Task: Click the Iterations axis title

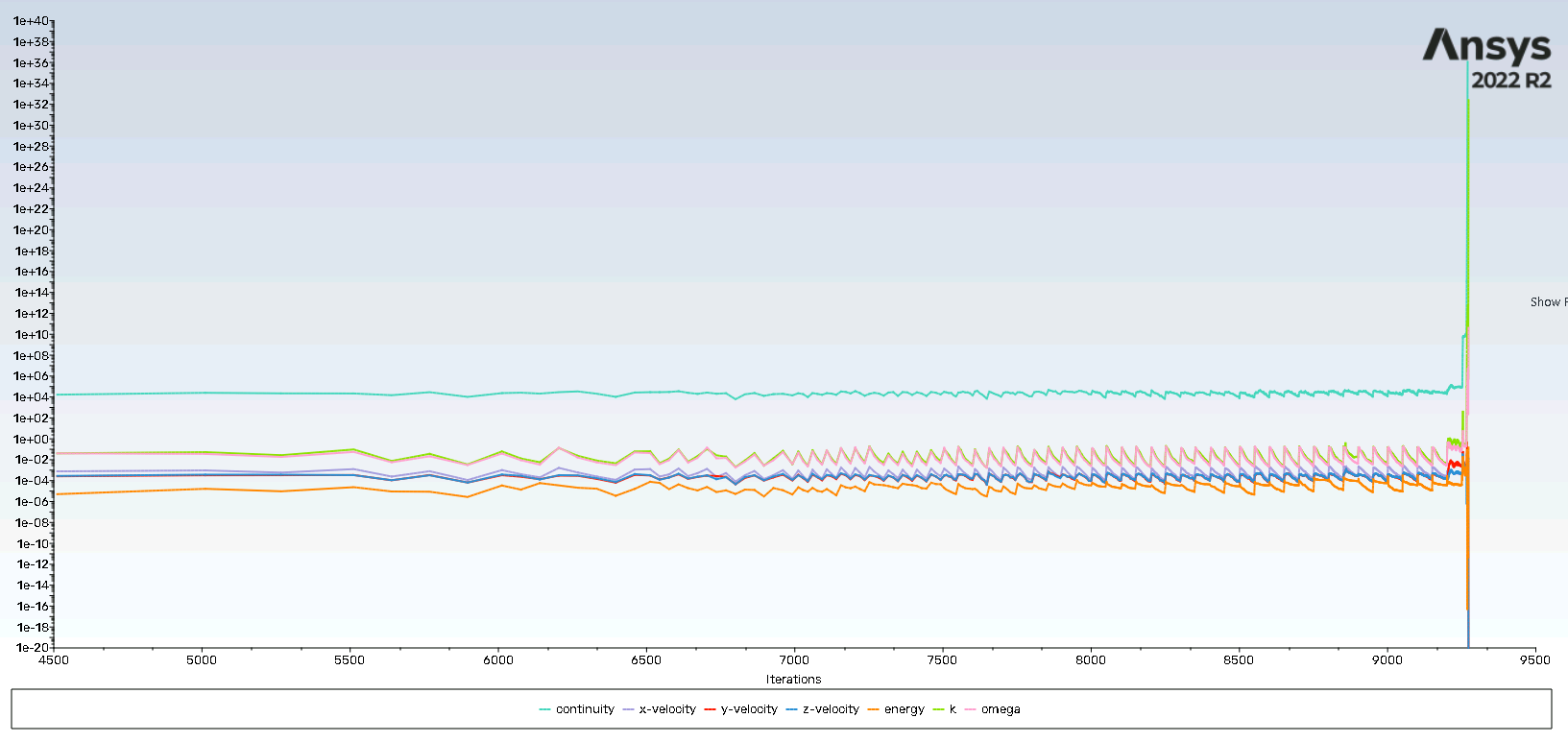Action: tap(794, 679)
